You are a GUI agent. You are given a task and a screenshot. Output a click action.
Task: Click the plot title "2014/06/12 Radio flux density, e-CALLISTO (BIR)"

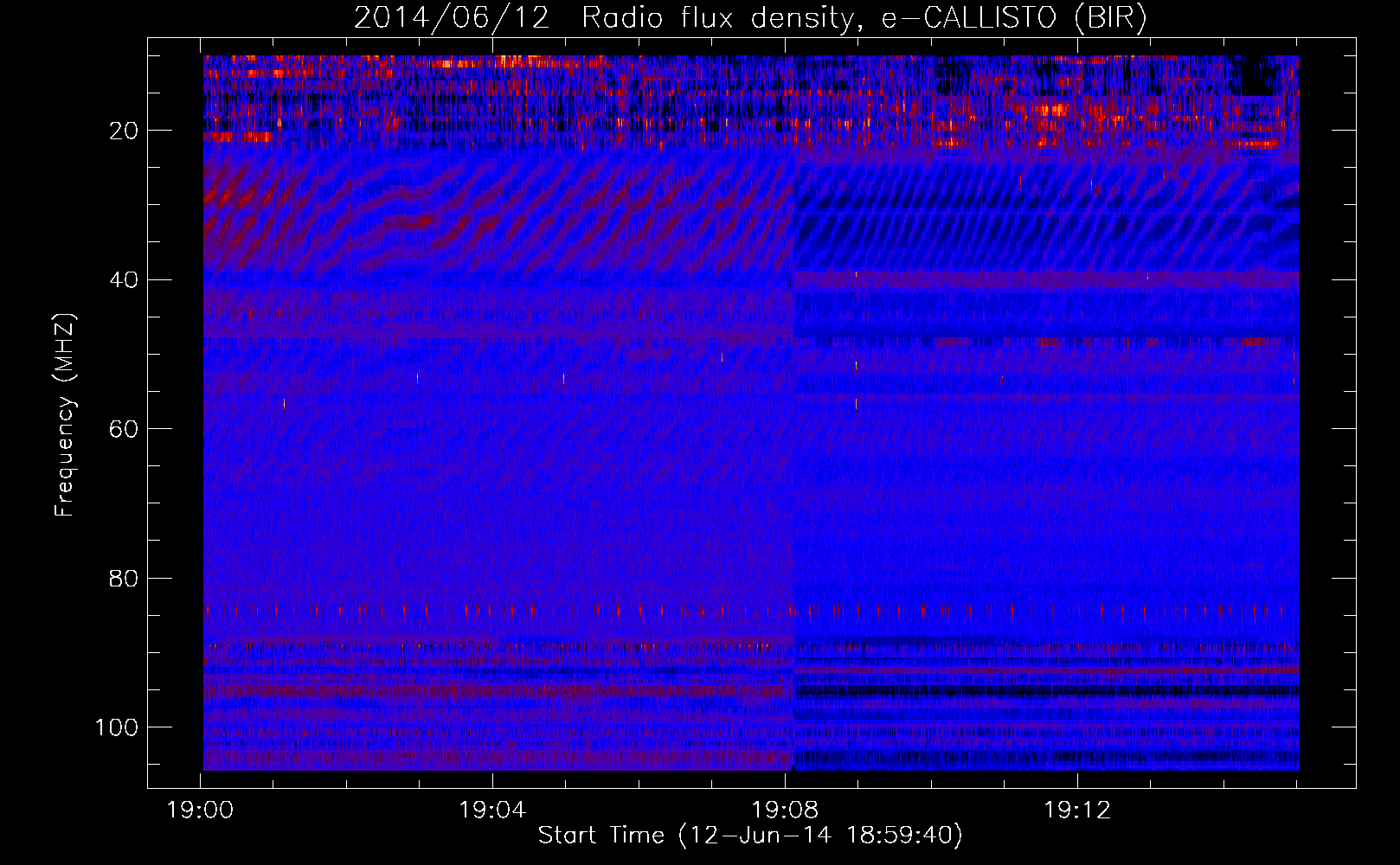coord(750,18)
